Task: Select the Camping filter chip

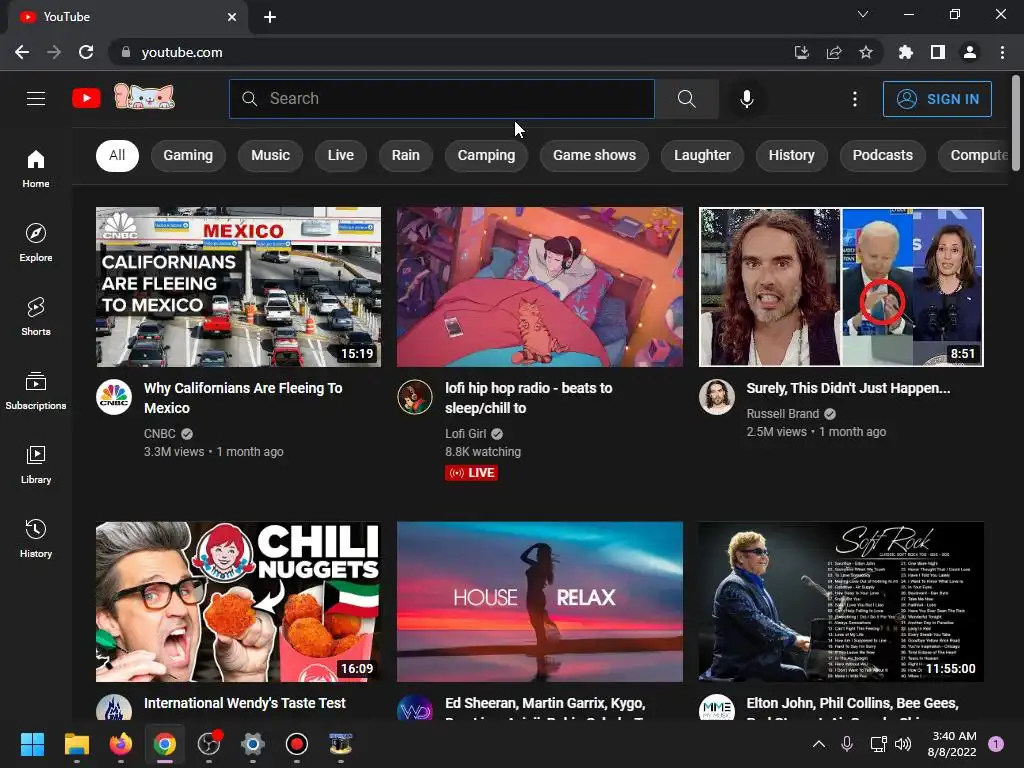Action: pyautogui.click(x=487, y=155)
